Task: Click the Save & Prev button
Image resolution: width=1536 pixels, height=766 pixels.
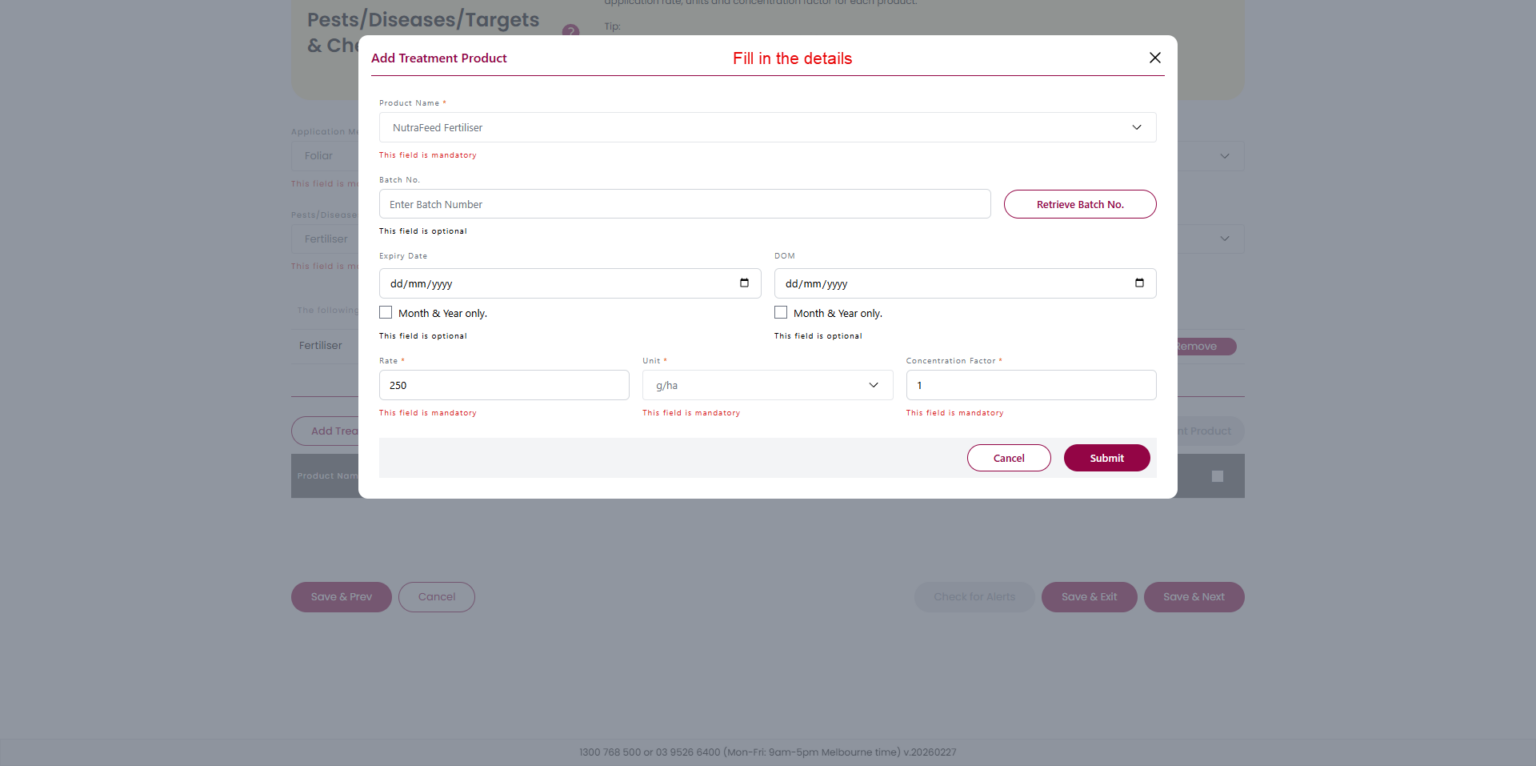Action: (341, 597)
